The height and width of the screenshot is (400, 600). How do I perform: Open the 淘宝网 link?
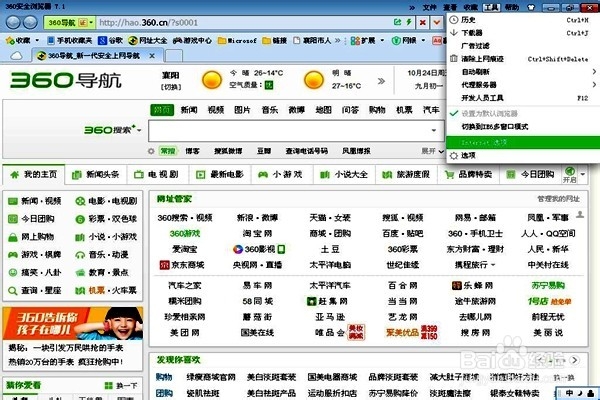point(257,233)
